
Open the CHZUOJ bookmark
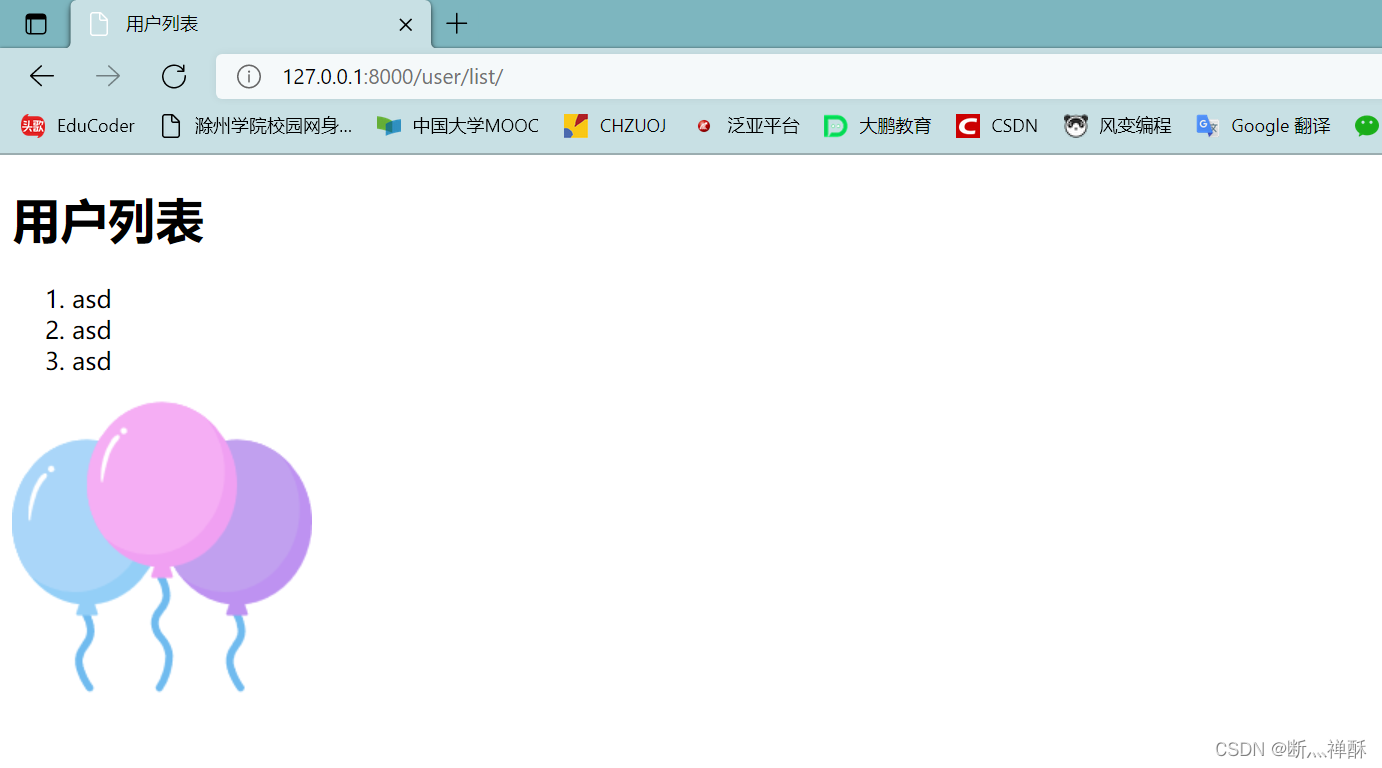[x=615, y=126]
